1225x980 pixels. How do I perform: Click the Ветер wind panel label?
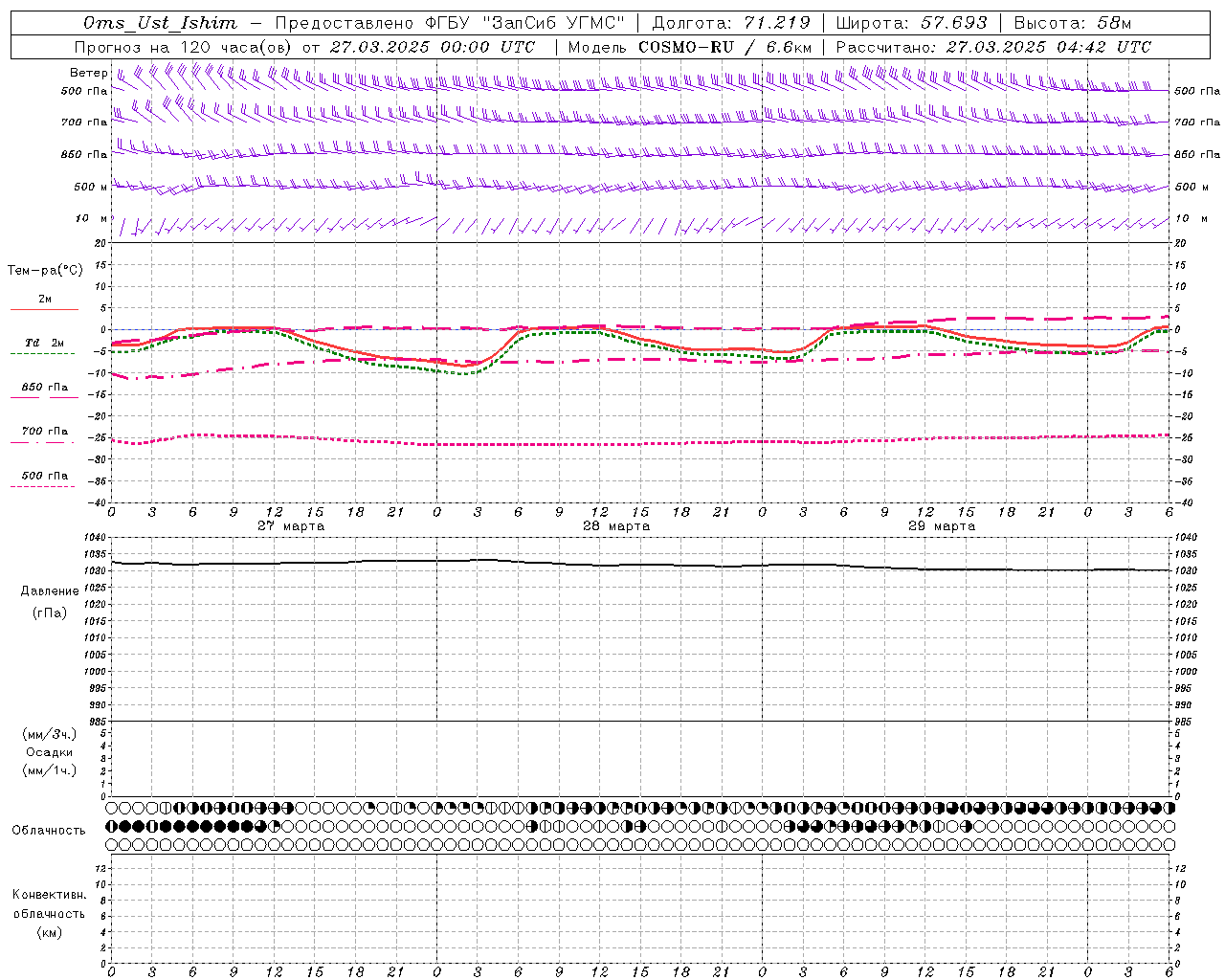[x=88, y=73]
